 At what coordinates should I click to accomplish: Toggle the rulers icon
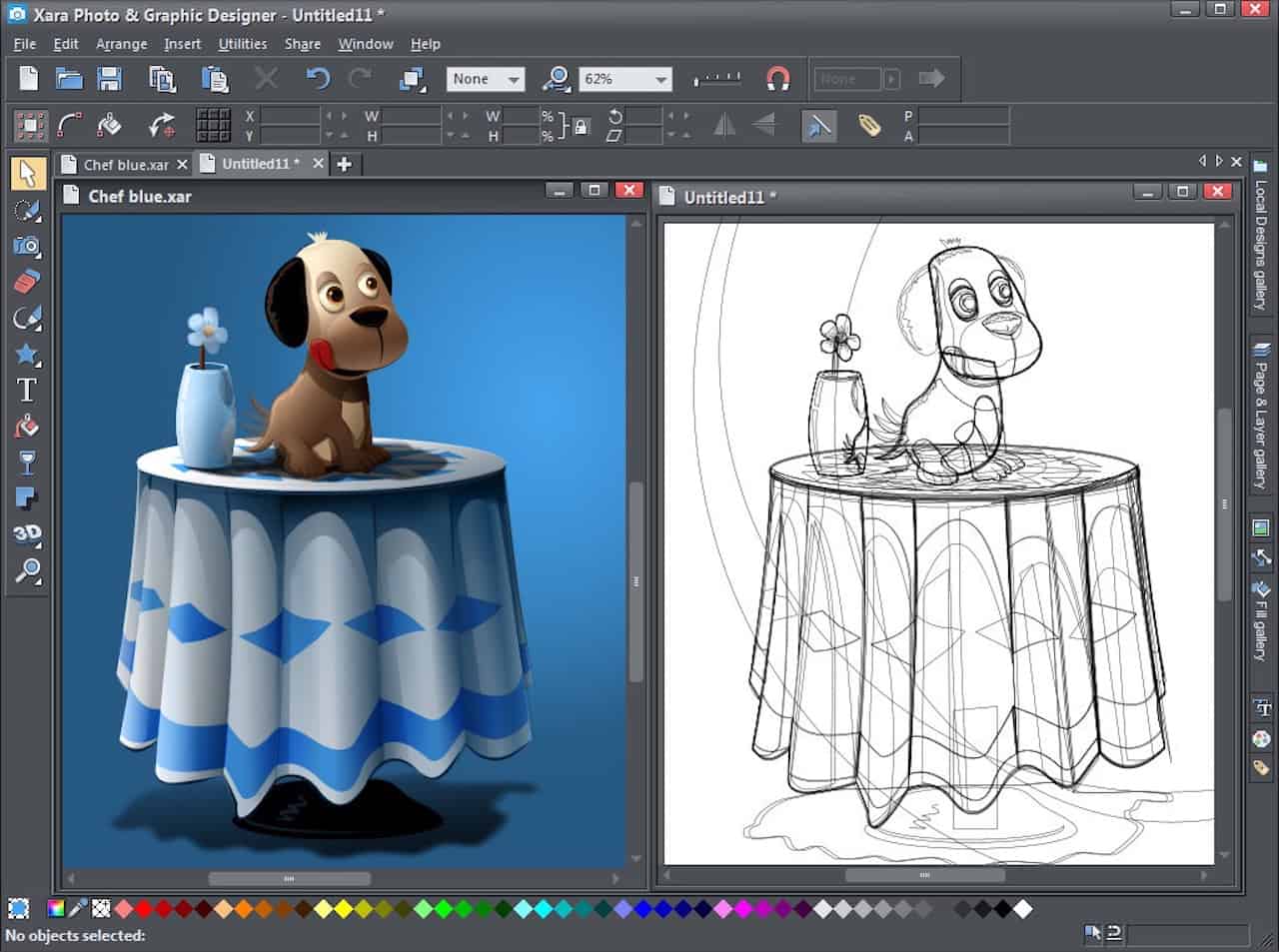(717, 79)
